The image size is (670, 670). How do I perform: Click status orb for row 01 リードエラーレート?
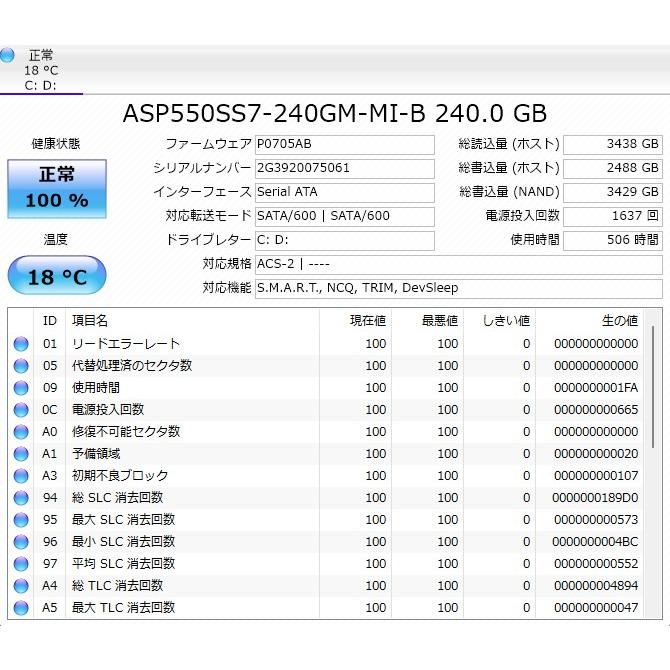[x=21, y=344]
